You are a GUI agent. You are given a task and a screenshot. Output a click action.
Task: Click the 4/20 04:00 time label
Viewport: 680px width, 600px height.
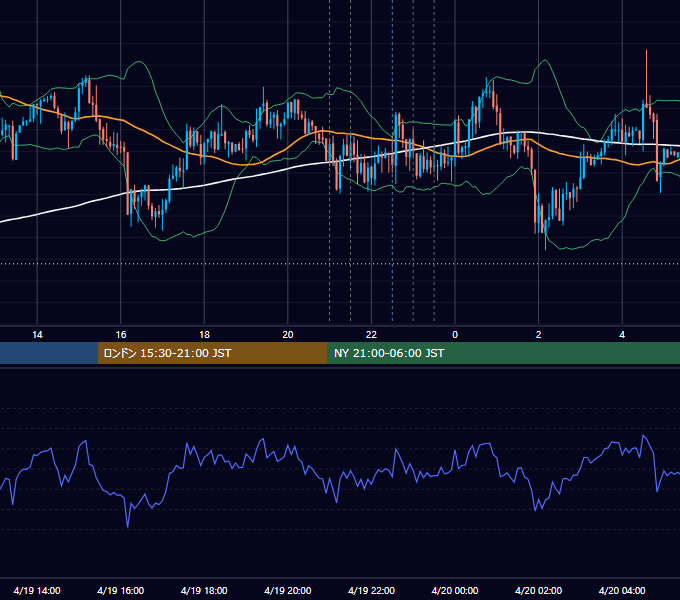[622, 590]
